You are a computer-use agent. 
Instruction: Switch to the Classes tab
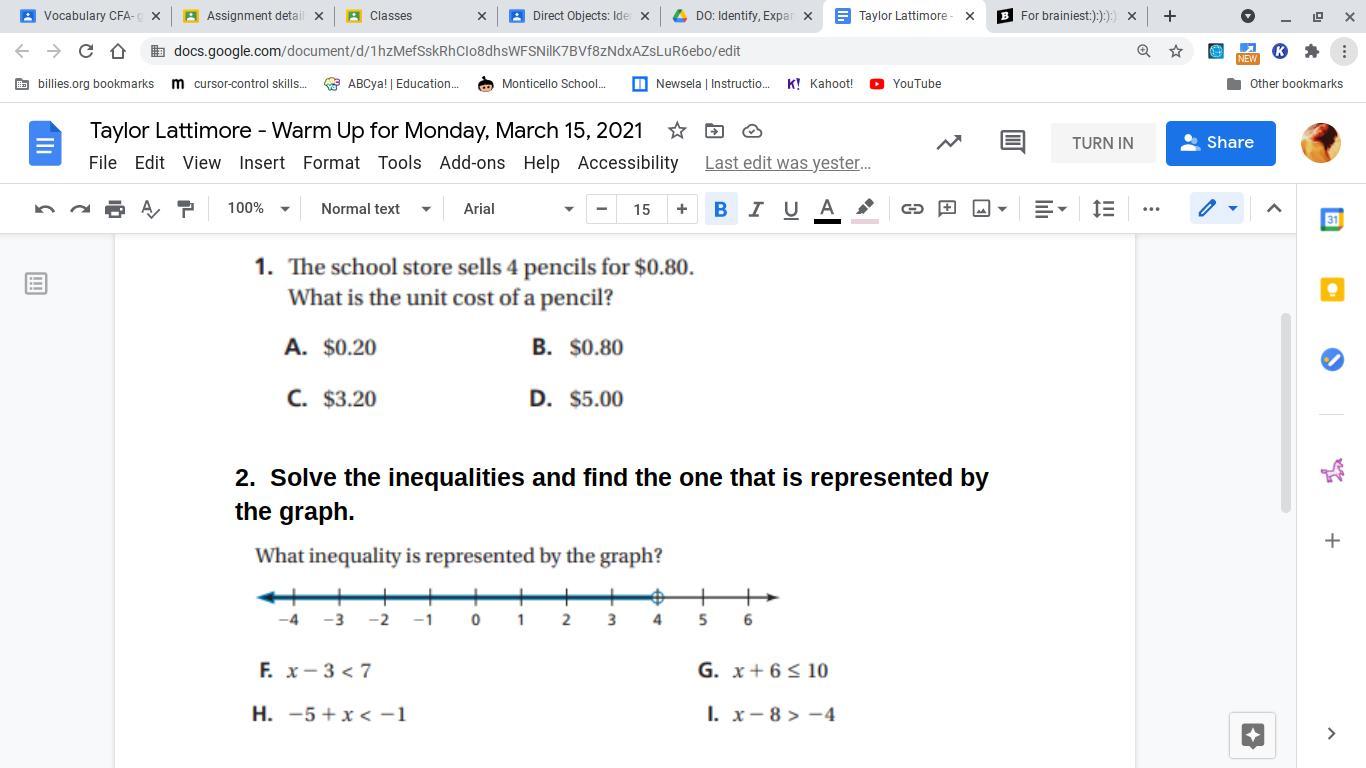point(416,16)
